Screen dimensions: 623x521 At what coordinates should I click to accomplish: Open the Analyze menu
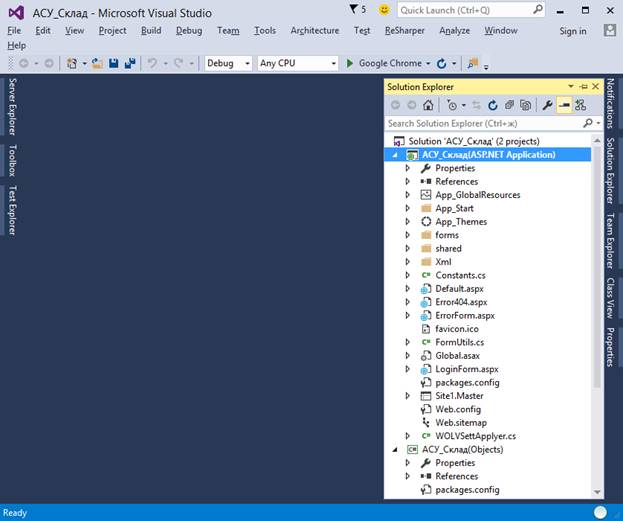[x=455, y=31]
